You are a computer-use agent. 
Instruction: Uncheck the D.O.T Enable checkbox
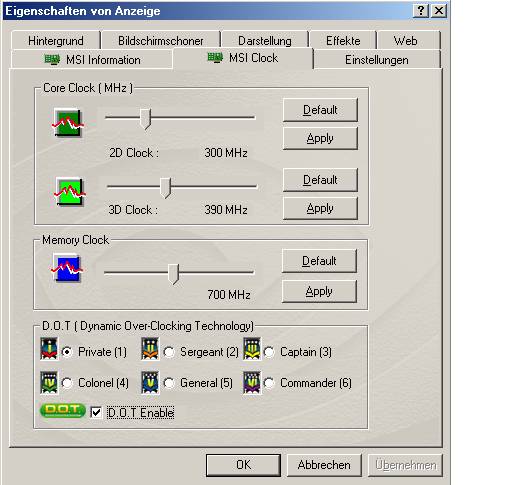tap(96, 413)
